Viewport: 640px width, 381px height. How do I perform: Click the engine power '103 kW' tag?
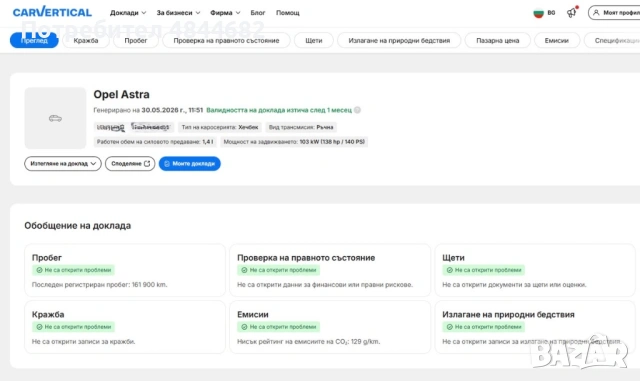pos(294,142)
